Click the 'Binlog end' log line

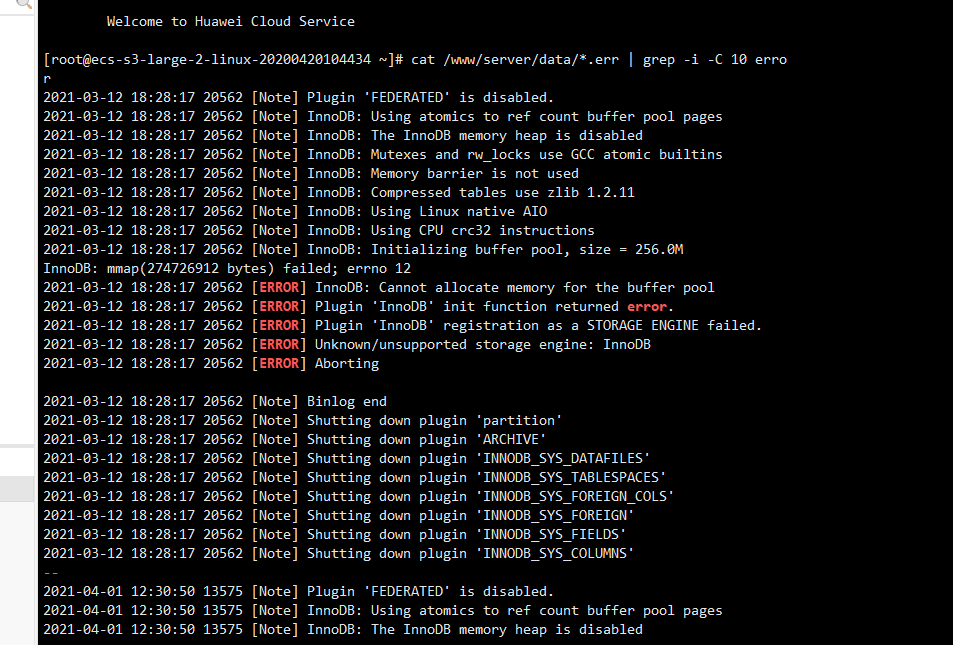point(215,401)
